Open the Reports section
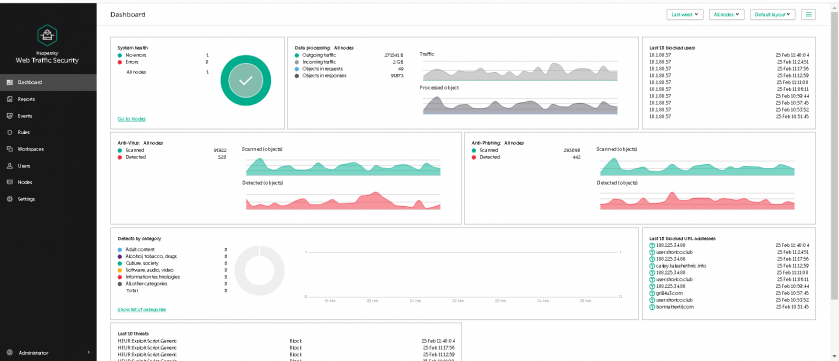This screenshot has height=361, width=839. point(48,99)
